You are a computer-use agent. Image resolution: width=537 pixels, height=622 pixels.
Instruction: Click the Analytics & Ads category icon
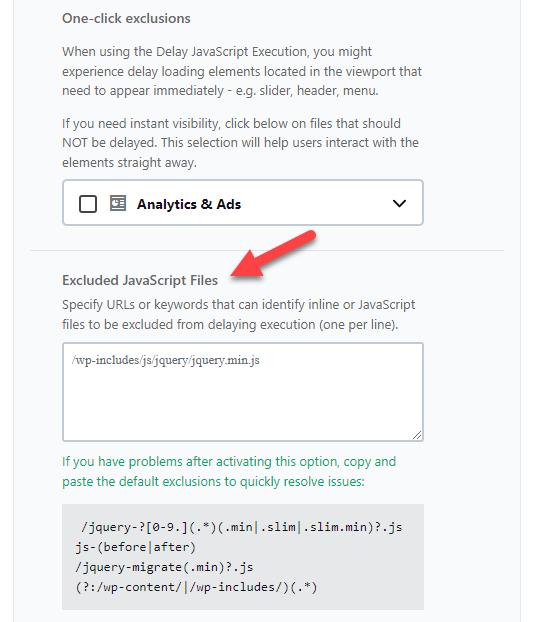pyautogui.click(x=118, y=203)
